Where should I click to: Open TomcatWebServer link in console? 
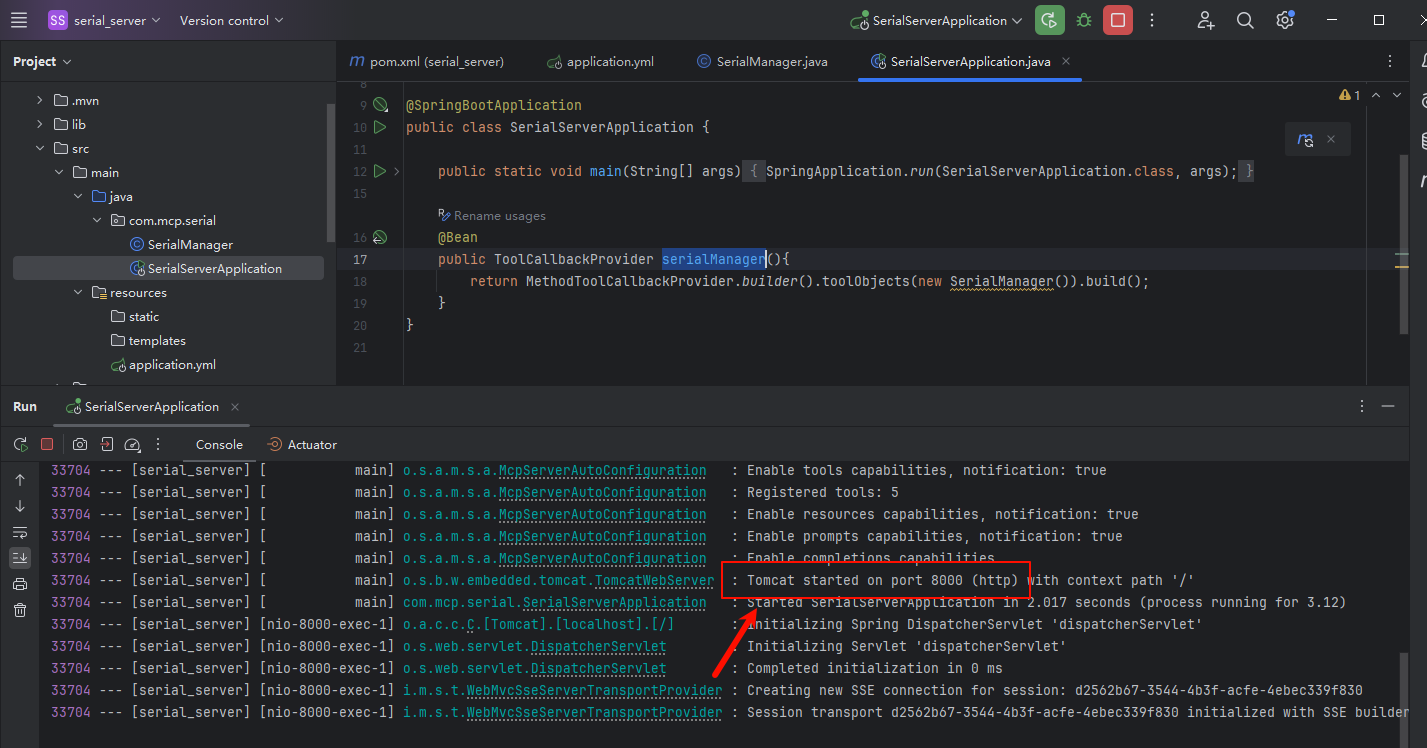(x=655, y=580)
